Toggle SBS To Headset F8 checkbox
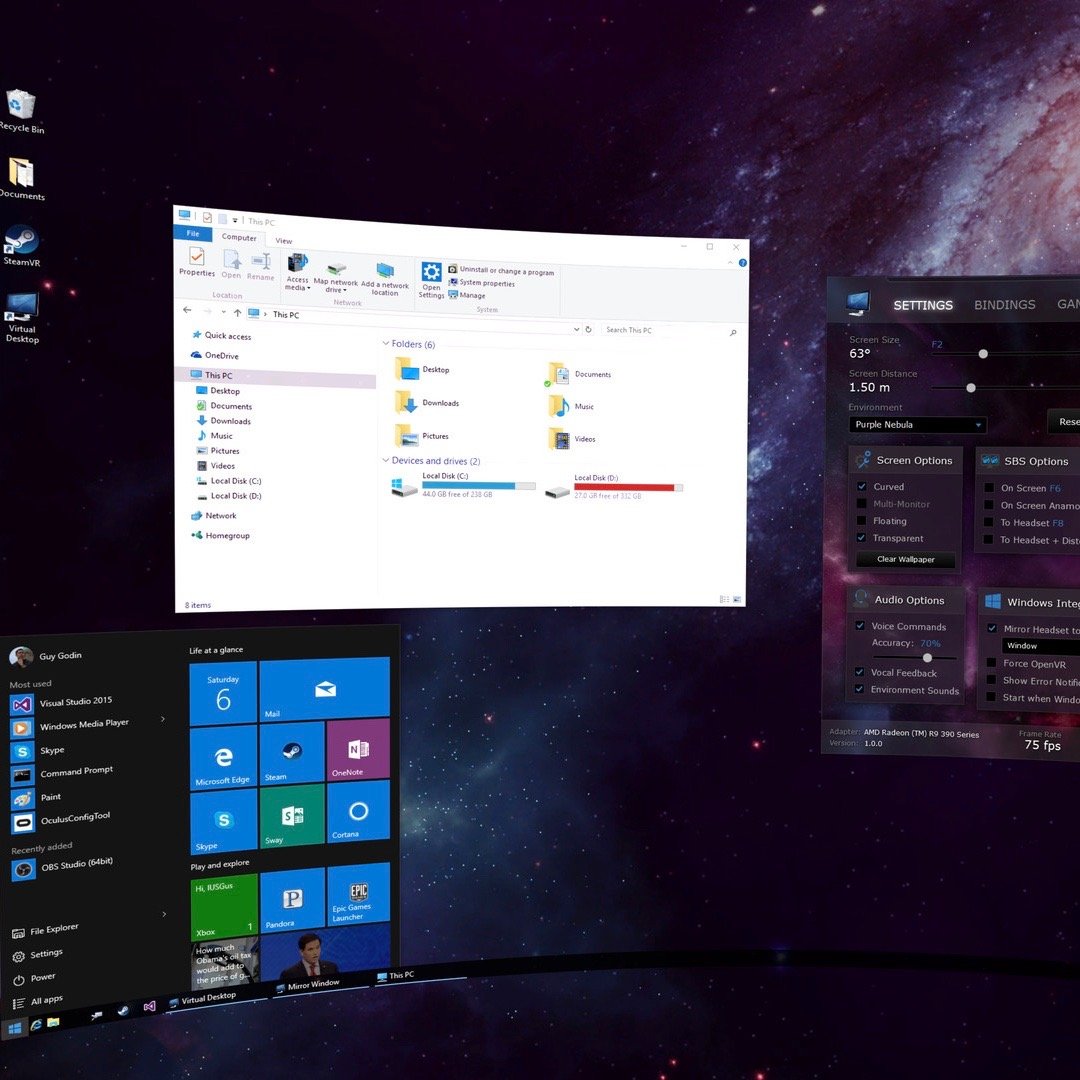Viewport: 1080px width, 1080px height. [988, 522]
